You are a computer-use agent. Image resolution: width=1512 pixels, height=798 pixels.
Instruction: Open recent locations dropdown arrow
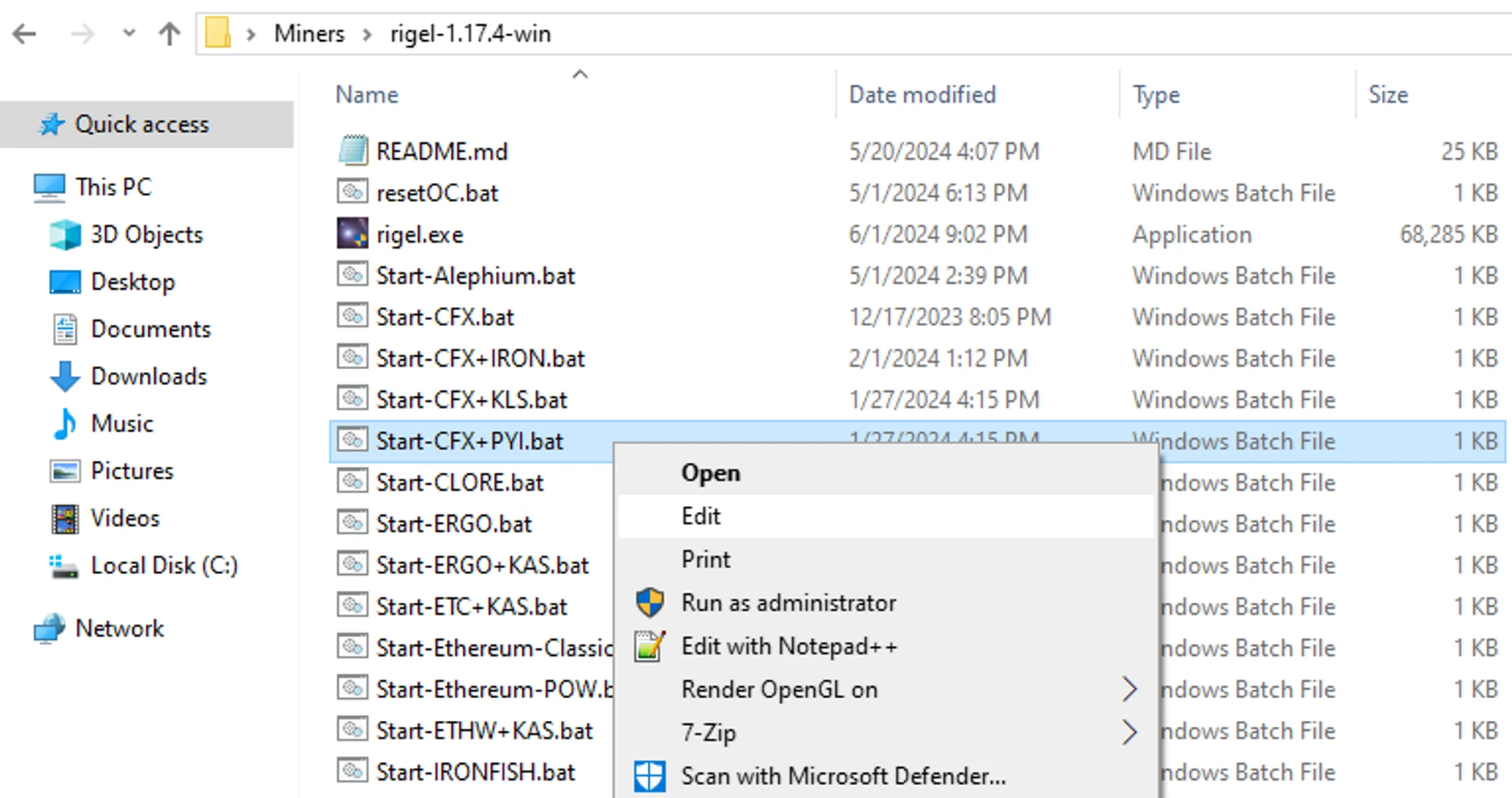tap(129, 34)
